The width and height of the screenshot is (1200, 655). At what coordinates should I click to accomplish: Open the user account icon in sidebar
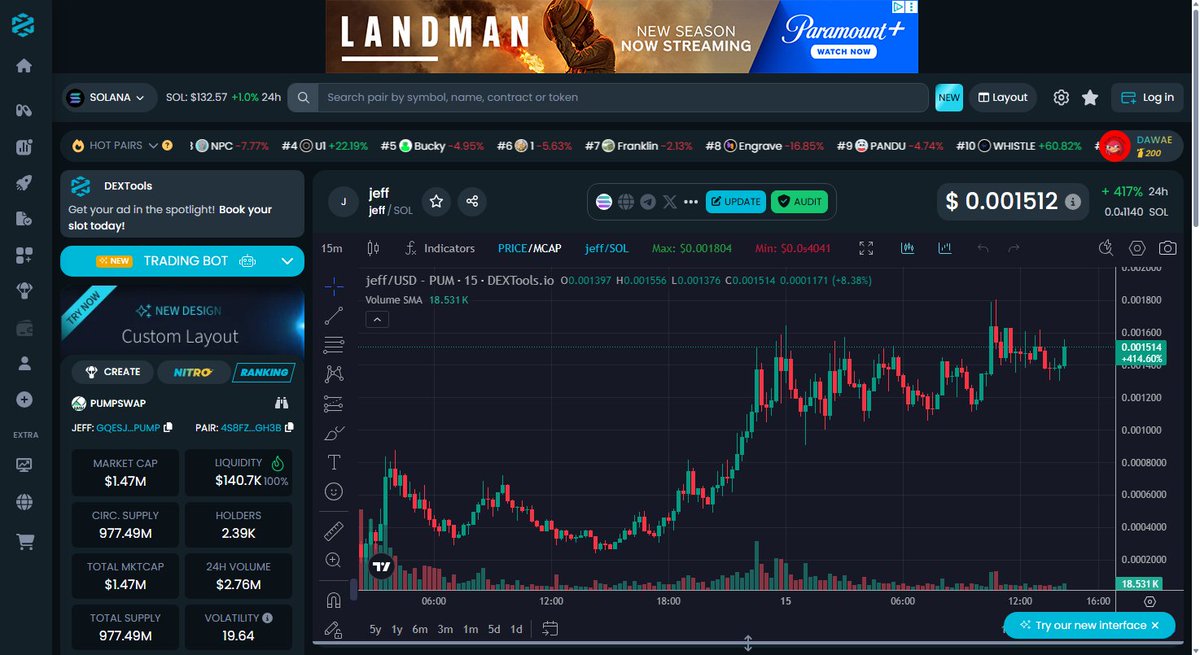coord(24,364)
